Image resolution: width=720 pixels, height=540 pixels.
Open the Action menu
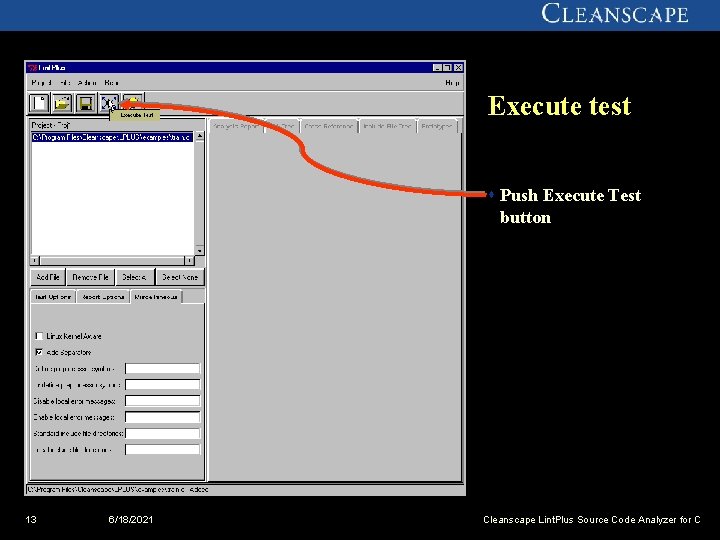coord(87,83)
